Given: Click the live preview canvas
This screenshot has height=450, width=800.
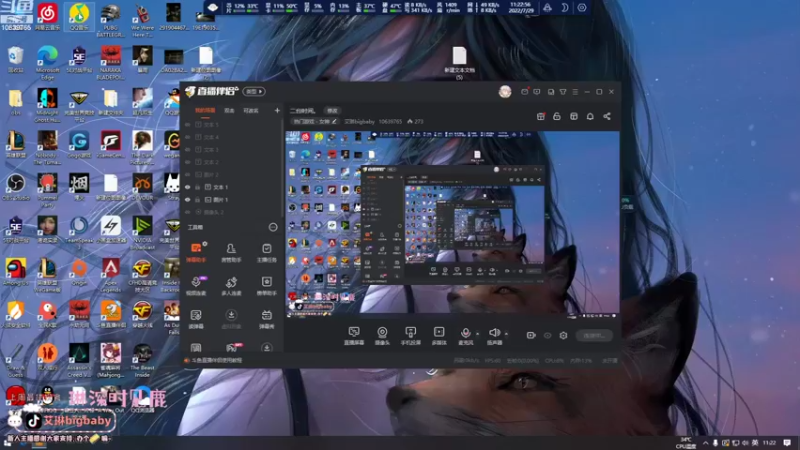Looking at the screenshot, I should click(453, 224).
